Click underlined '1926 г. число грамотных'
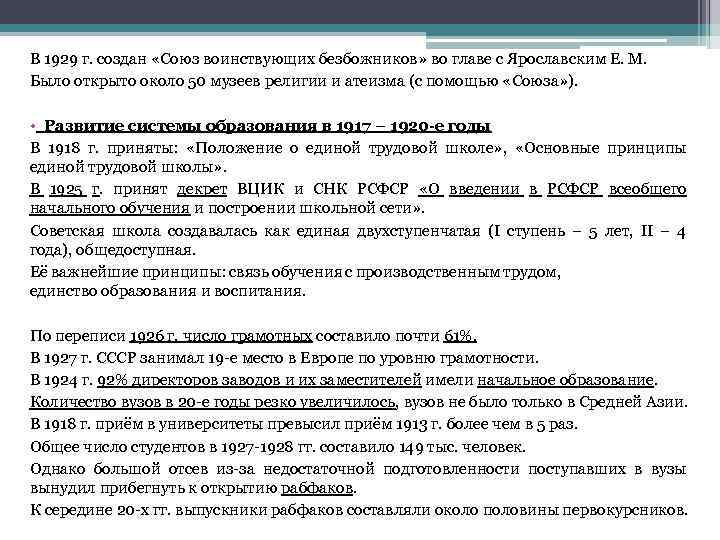Screen dimensions: 720x540 [221, 337]
